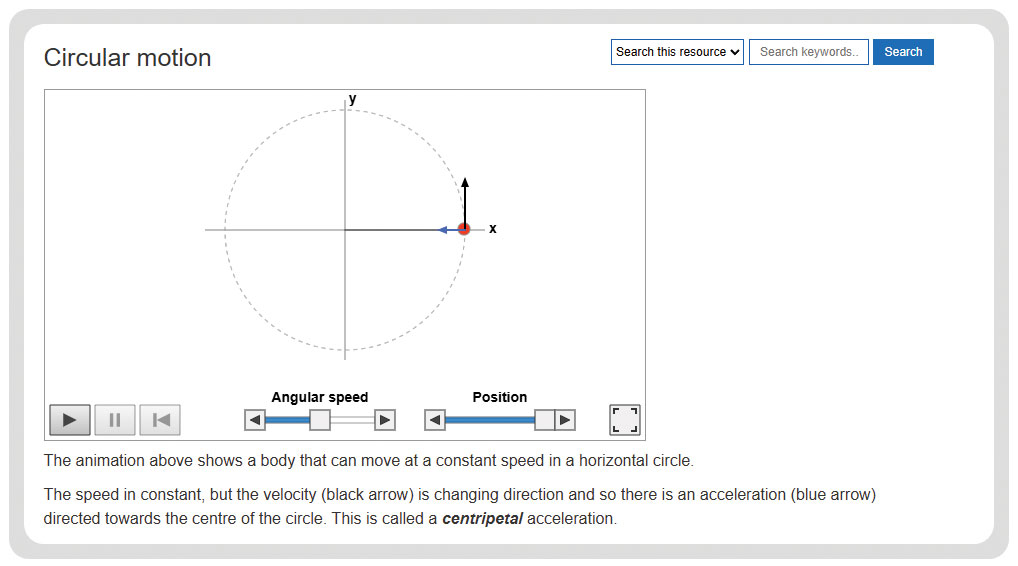The height and width of the screenshot is (566, 1018).
Task: Click the filled blue Position slider track
Action: click(490, 420)
